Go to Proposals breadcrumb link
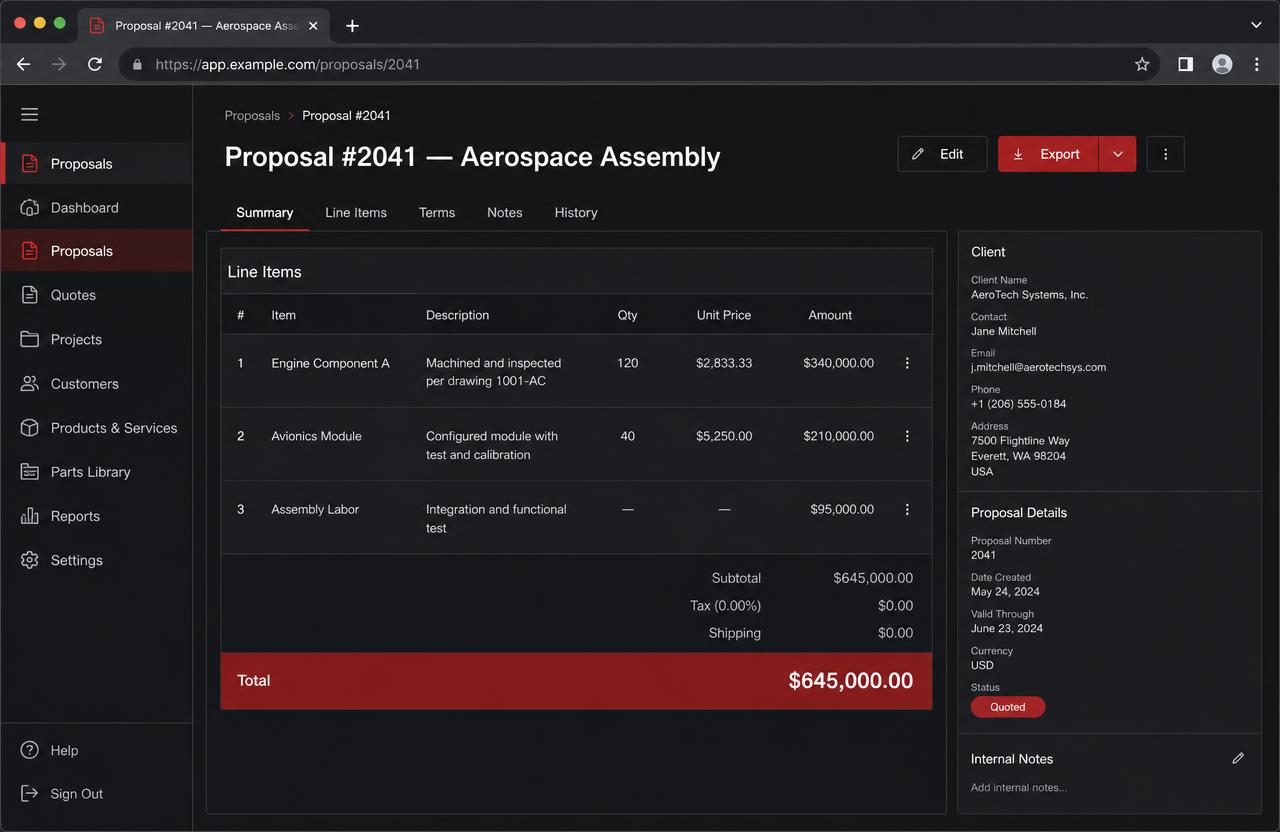The width and height of the screenshot is (1280, 832). [252, 115]
